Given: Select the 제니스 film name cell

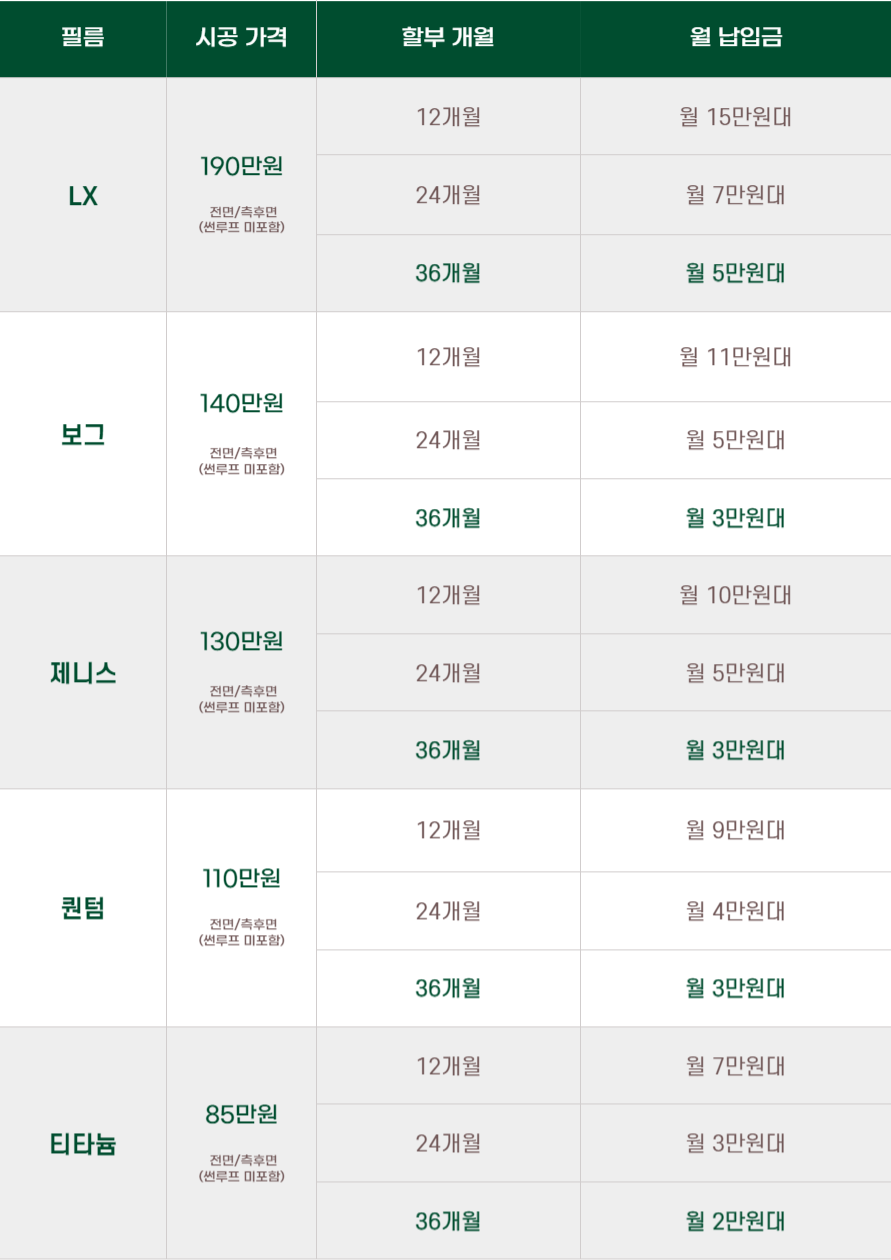Looking at the screenshot, I should (83, 673).
